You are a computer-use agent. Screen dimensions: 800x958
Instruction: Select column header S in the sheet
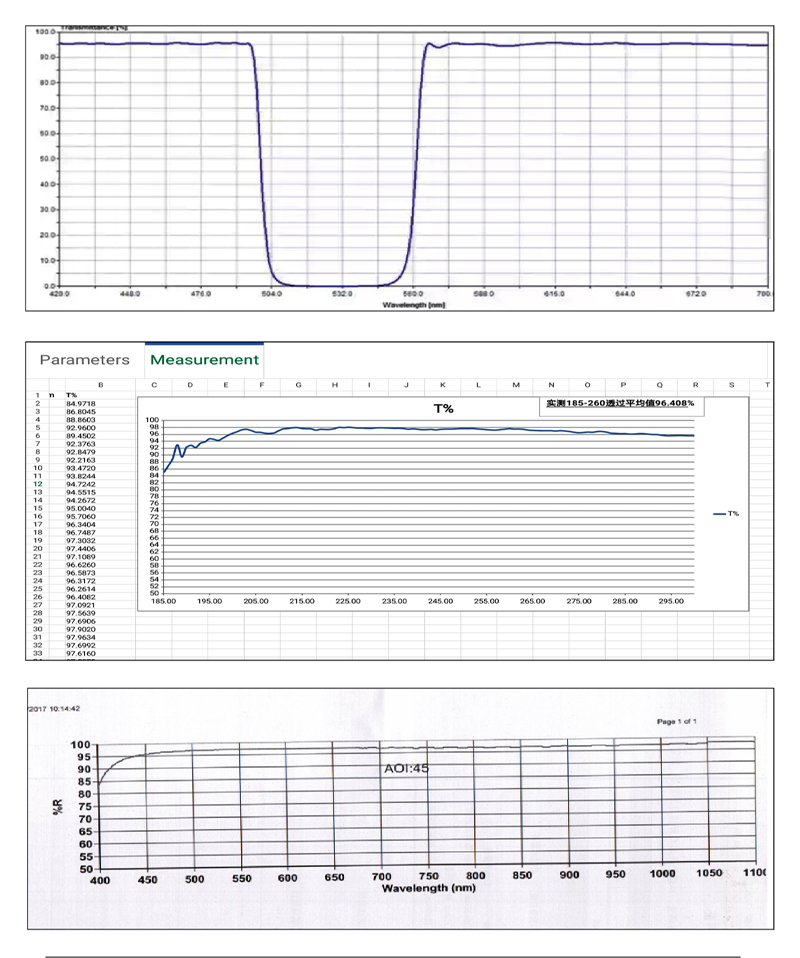pyautogui.click(x=731, y=385)
